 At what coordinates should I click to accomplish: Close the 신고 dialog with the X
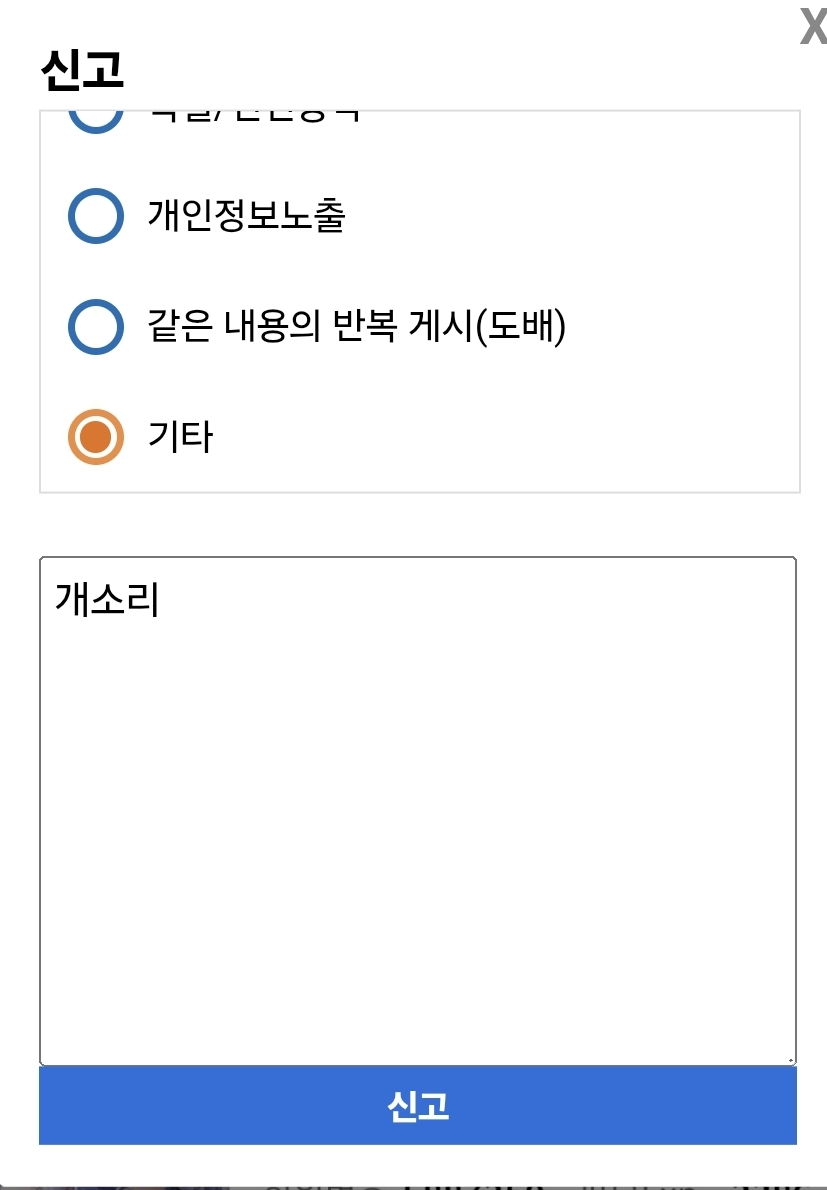812,26
